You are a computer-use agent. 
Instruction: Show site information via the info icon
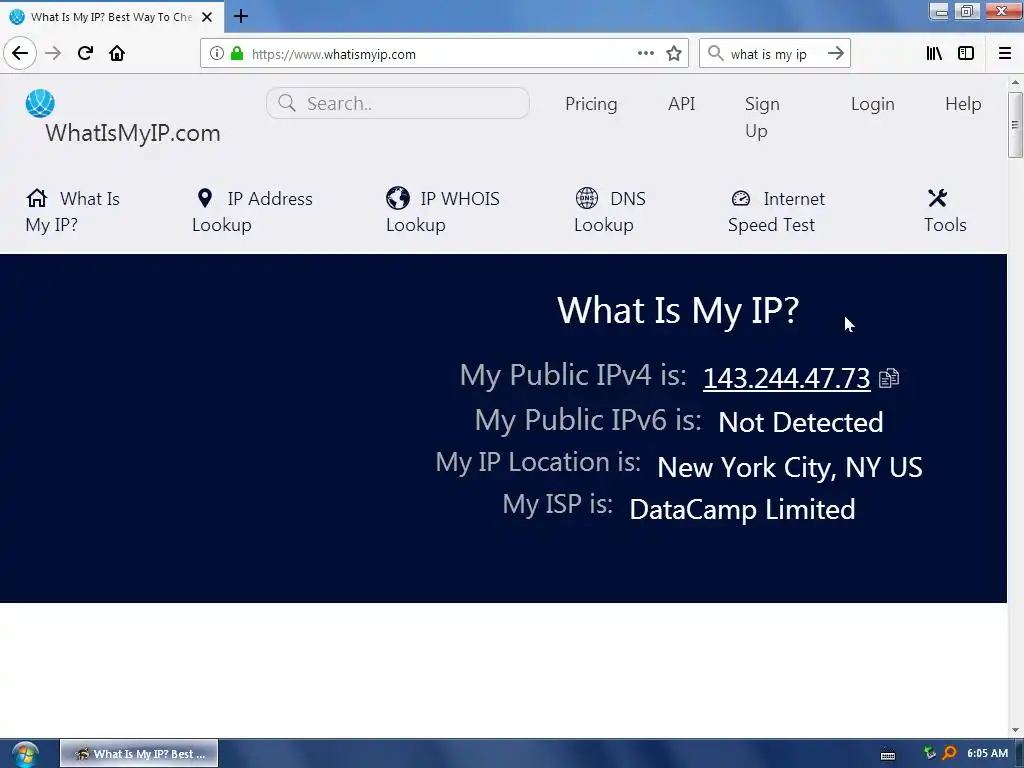(217, 54)
